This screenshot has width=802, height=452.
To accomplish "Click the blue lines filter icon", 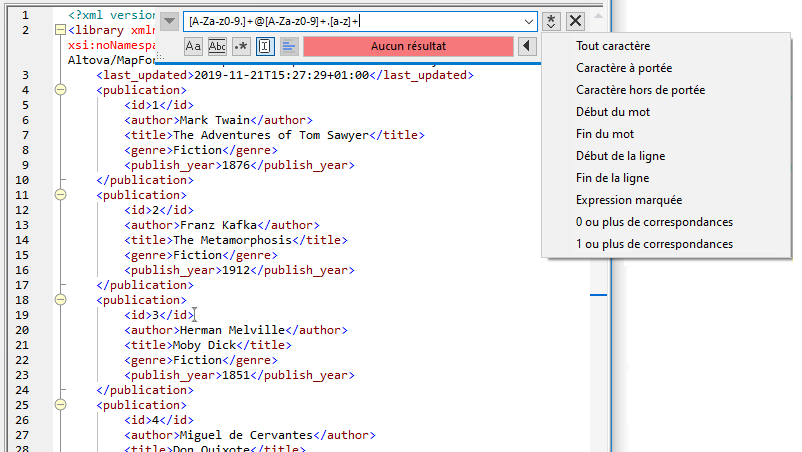I will (289, 46).
